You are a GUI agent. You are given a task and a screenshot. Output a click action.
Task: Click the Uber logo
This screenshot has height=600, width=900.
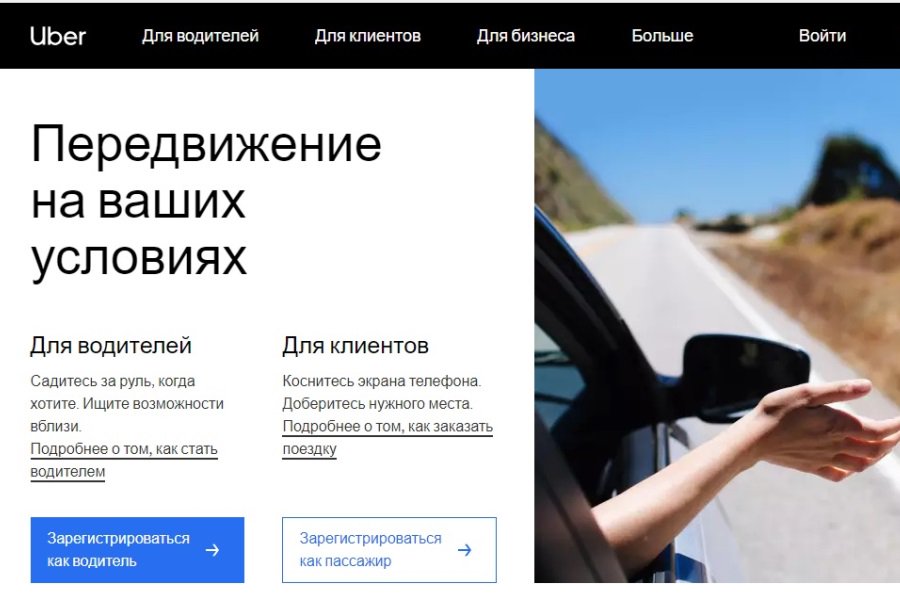click(58, 36)
